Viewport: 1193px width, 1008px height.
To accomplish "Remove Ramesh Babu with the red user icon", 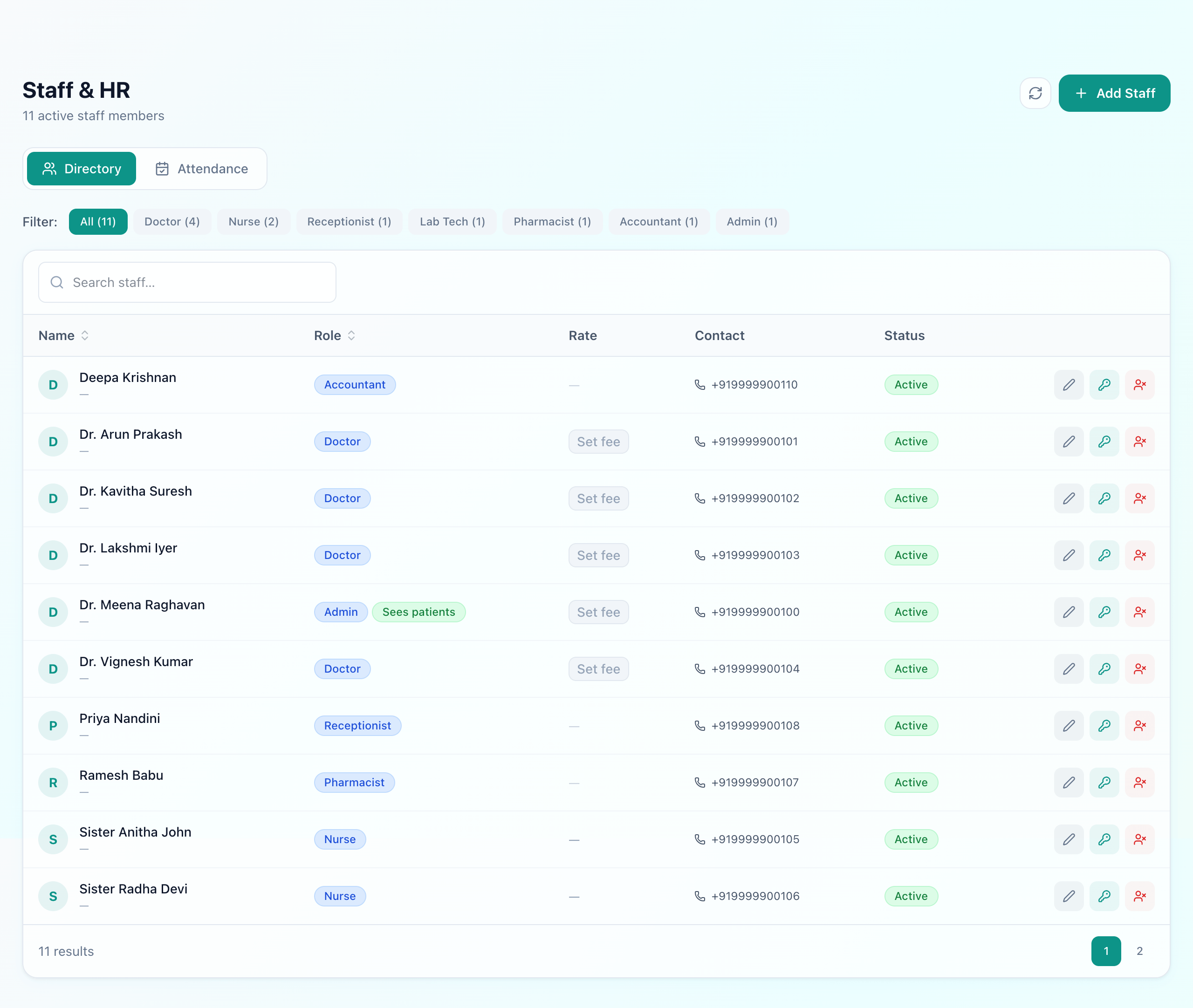I will pyautogui.click(x=1139, y=782).
